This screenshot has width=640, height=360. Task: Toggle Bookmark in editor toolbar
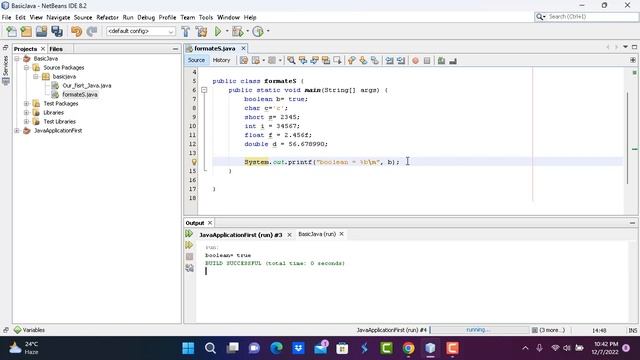(374, 60)
